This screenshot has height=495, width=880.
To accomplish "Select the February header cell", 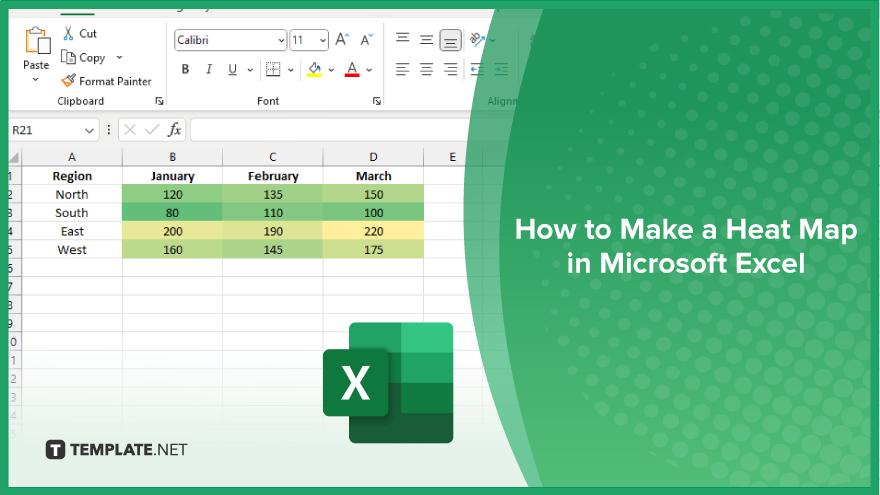I will 273,176.
